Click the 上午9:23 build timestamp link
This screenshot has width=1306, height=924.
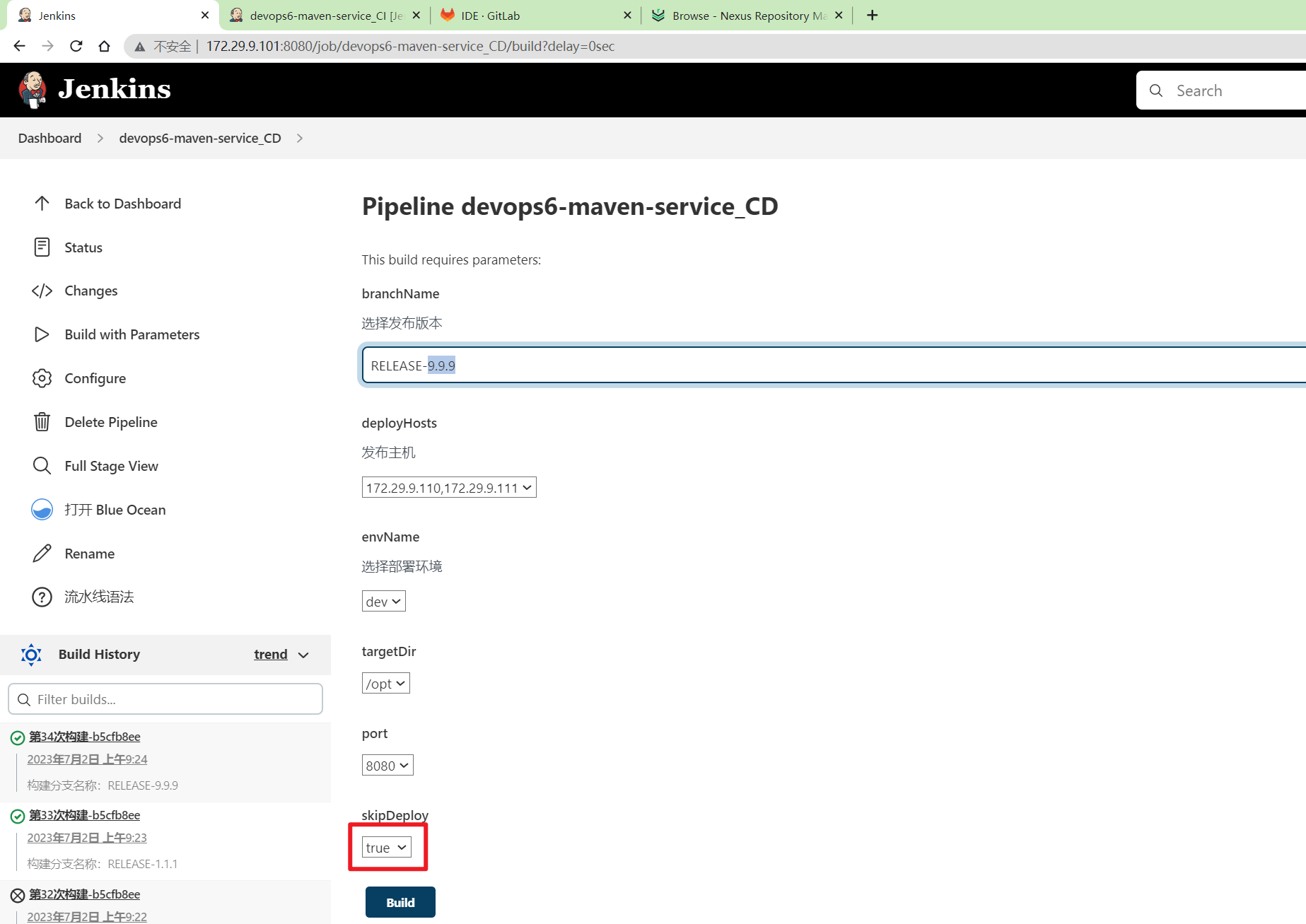(x=87, y=838)
